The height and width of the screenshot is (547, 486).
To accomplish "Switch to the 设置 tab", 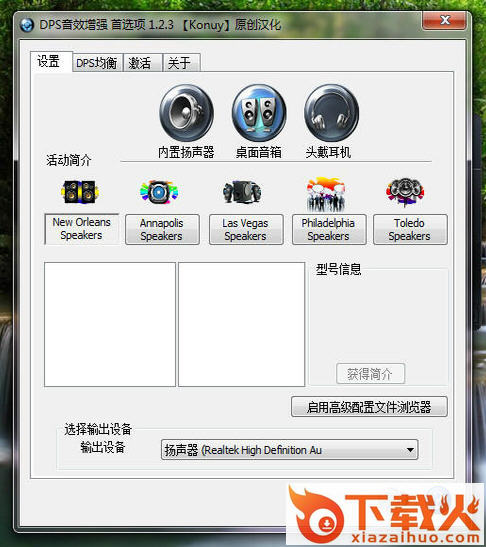I will [x=51, y=62].
